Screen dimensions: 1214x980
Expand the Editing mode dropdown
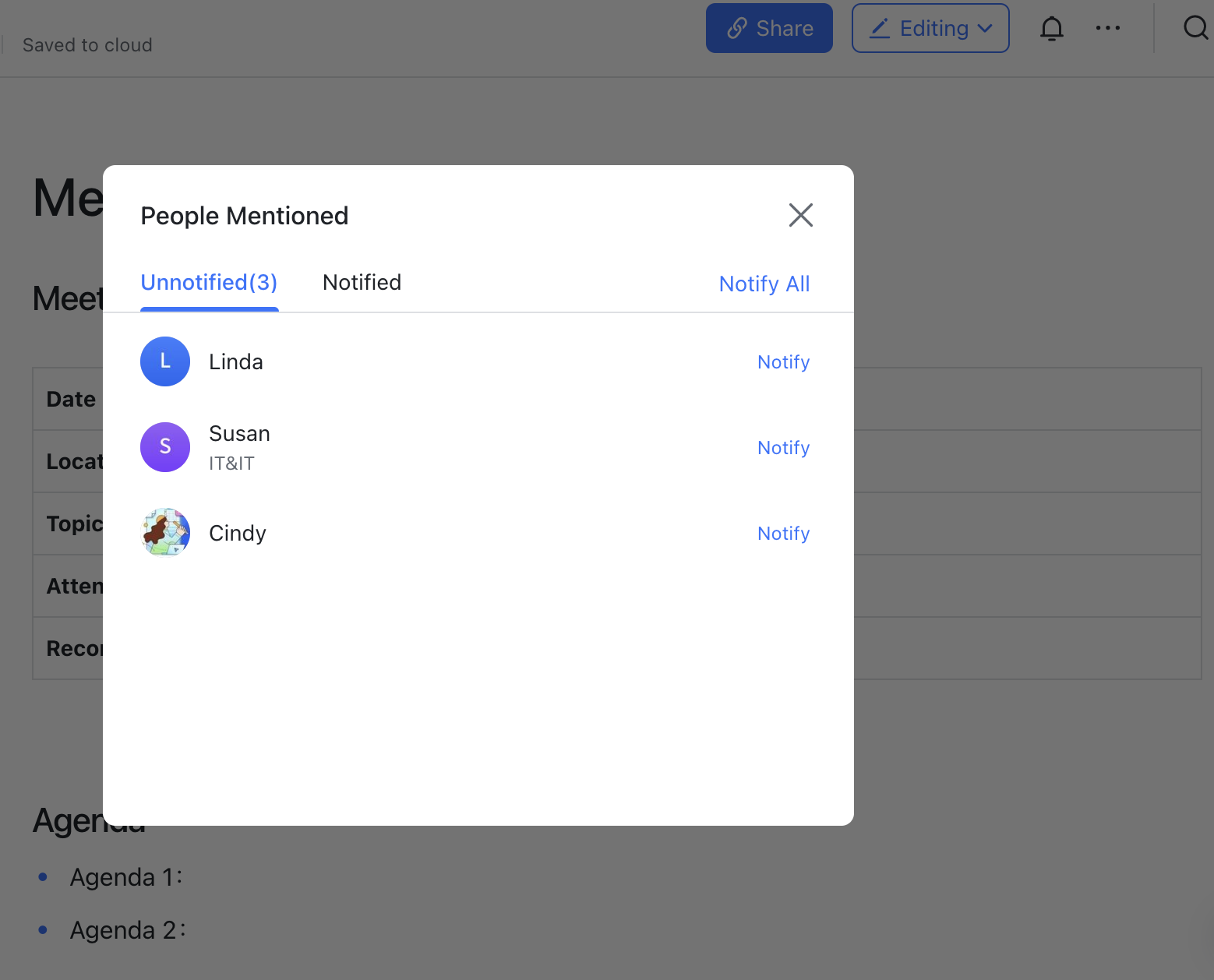click(930, 29)
